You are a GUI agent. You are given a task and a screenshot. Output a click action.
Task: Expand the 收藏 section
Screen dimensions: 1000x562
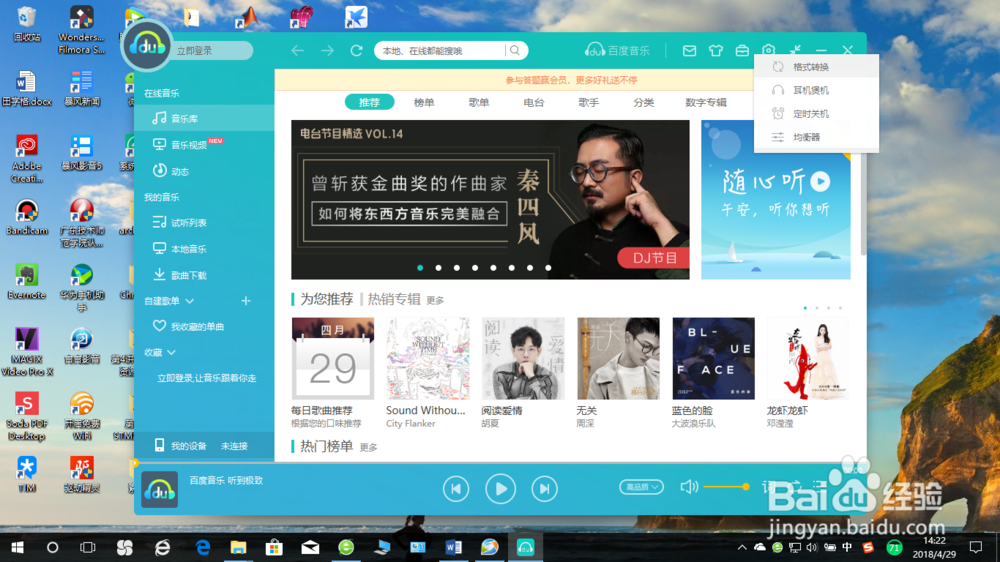[x=171, y=352]
